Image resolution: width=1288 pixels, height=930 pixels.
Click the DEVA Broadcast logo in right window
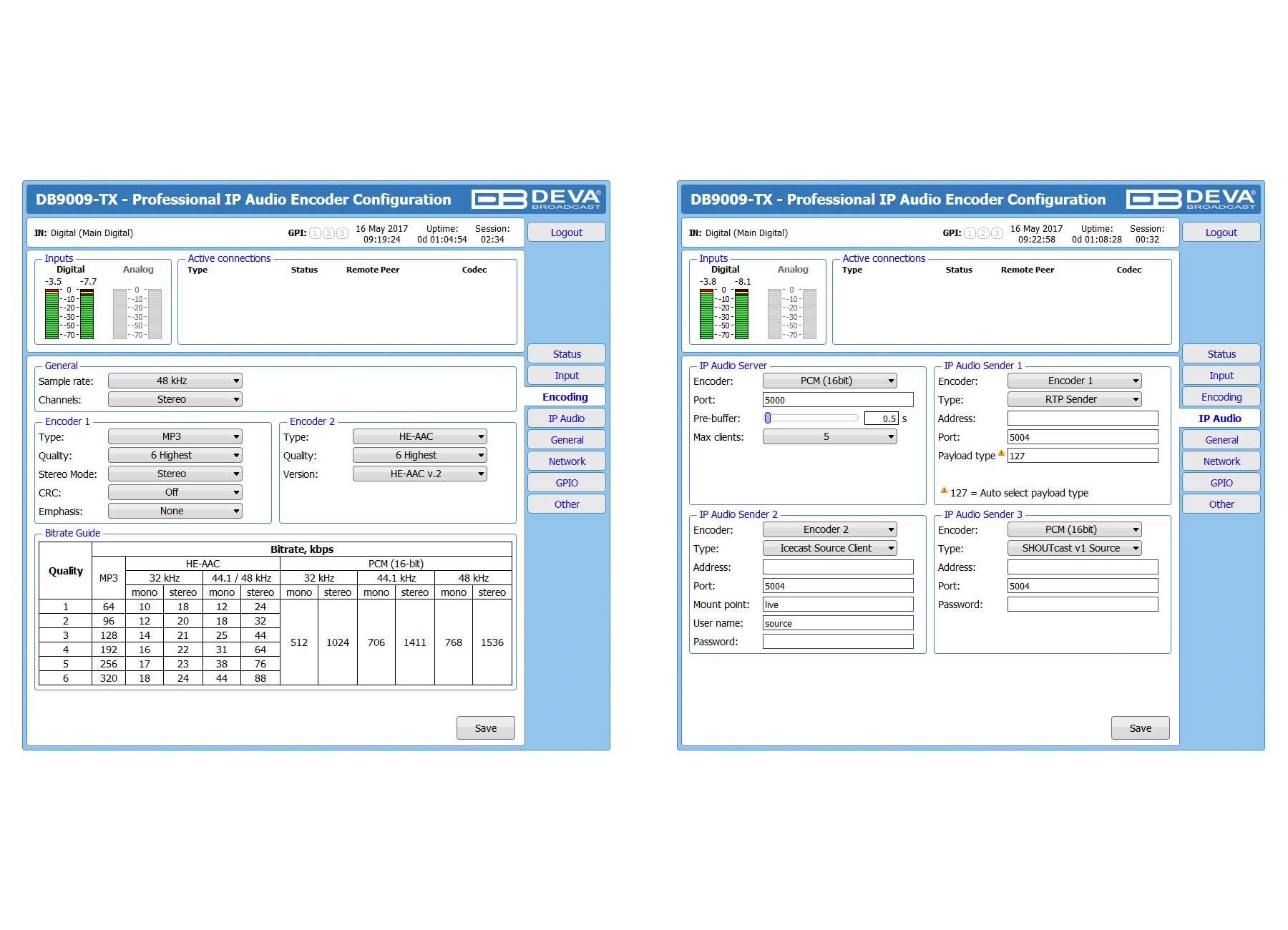tap(1191, 199)
